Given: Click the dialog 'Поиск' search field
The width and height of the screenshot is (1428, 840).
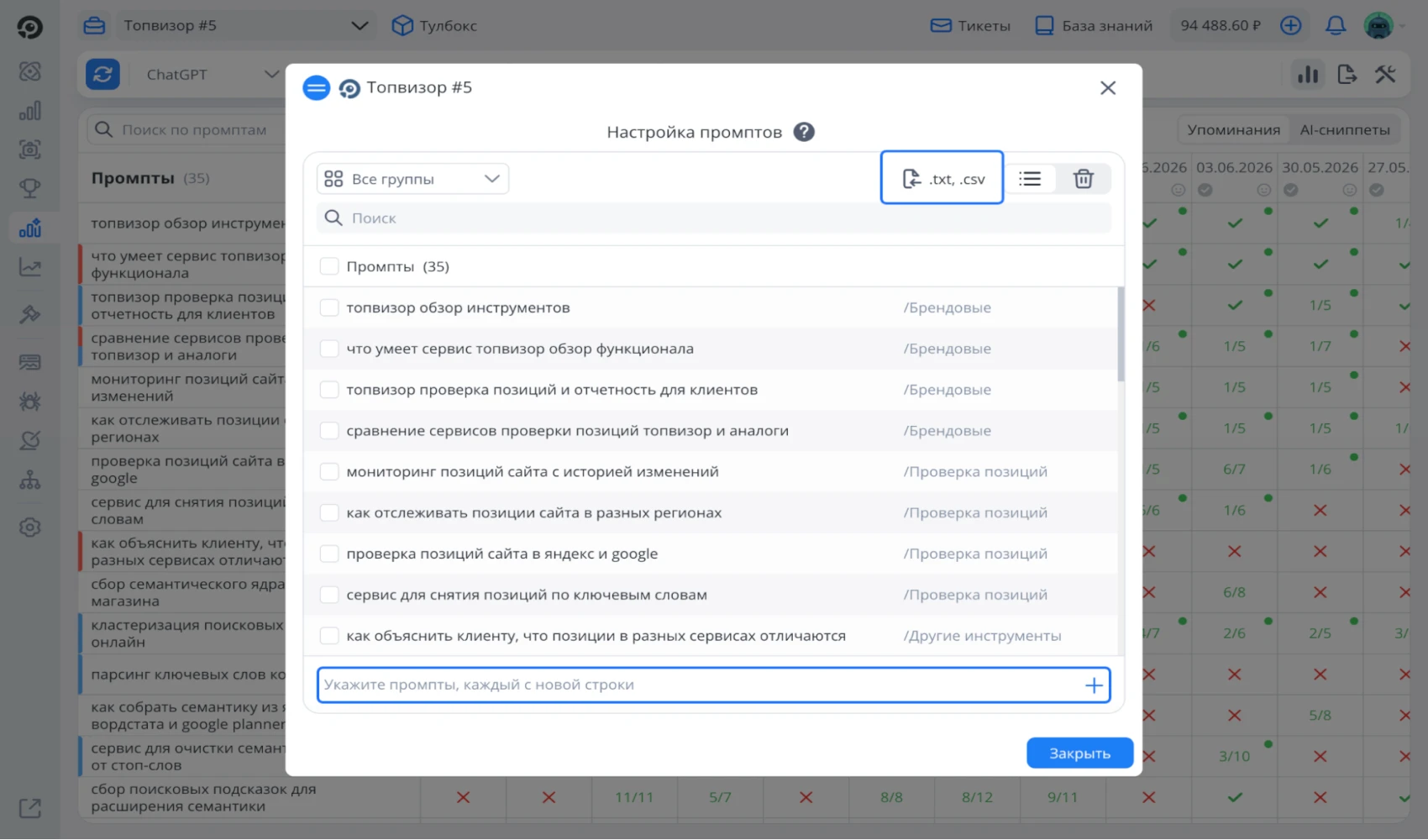Looking at the screenshot, I should point(714,218).
